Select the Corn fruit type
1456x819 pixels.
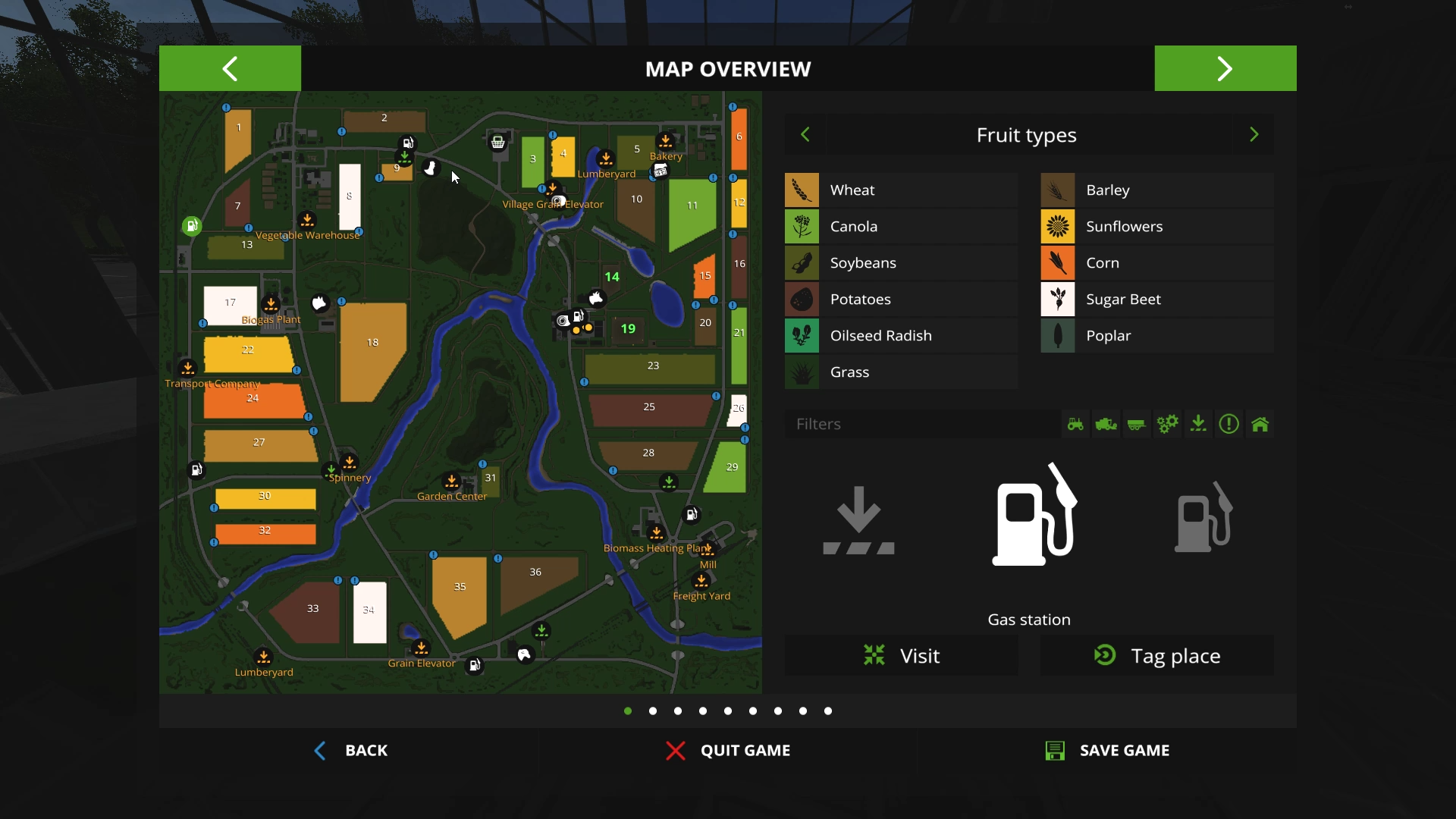point(1157,263)
